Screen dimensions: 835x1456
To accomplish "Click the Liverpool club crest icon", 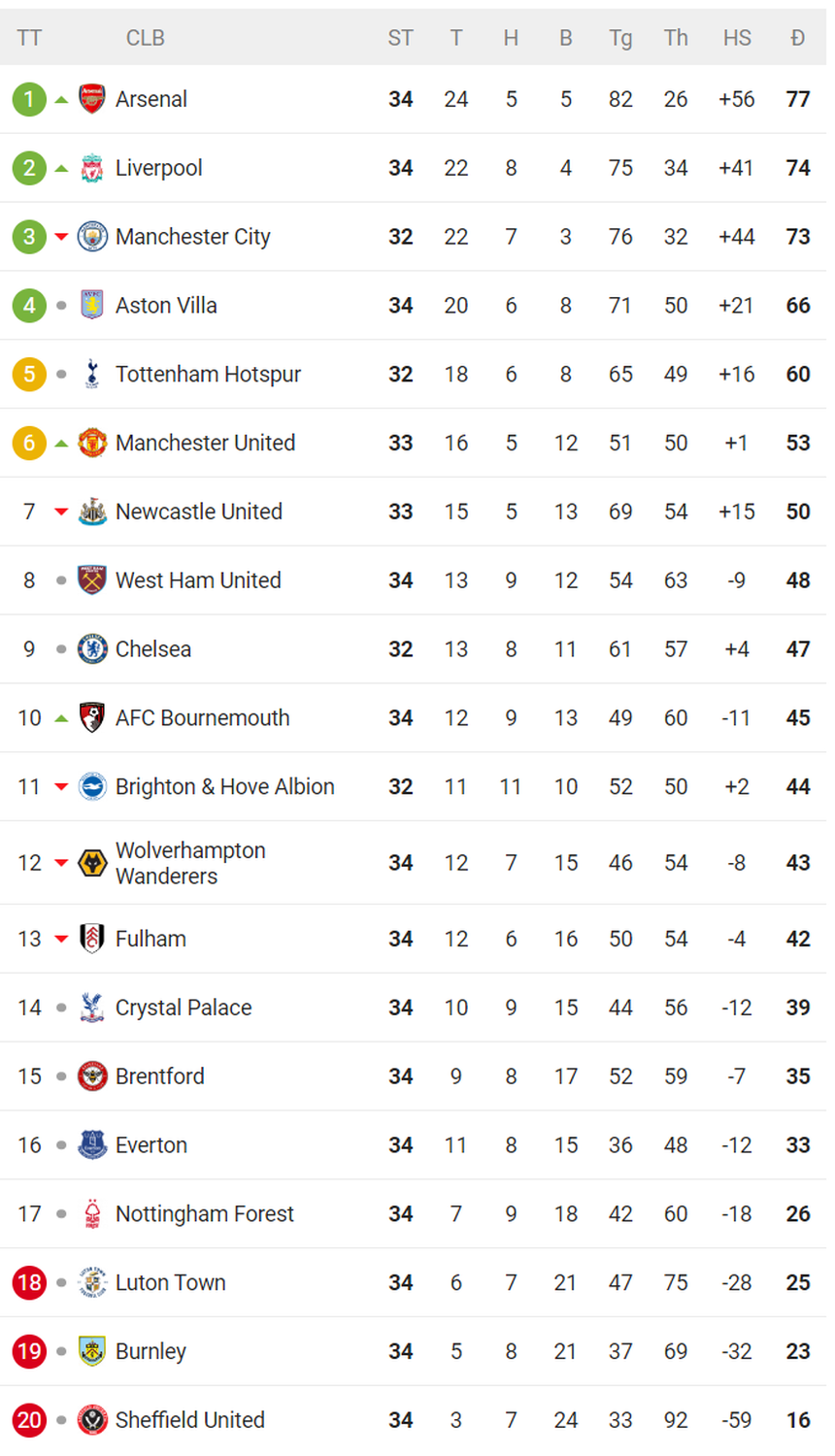I will (92, 168).
